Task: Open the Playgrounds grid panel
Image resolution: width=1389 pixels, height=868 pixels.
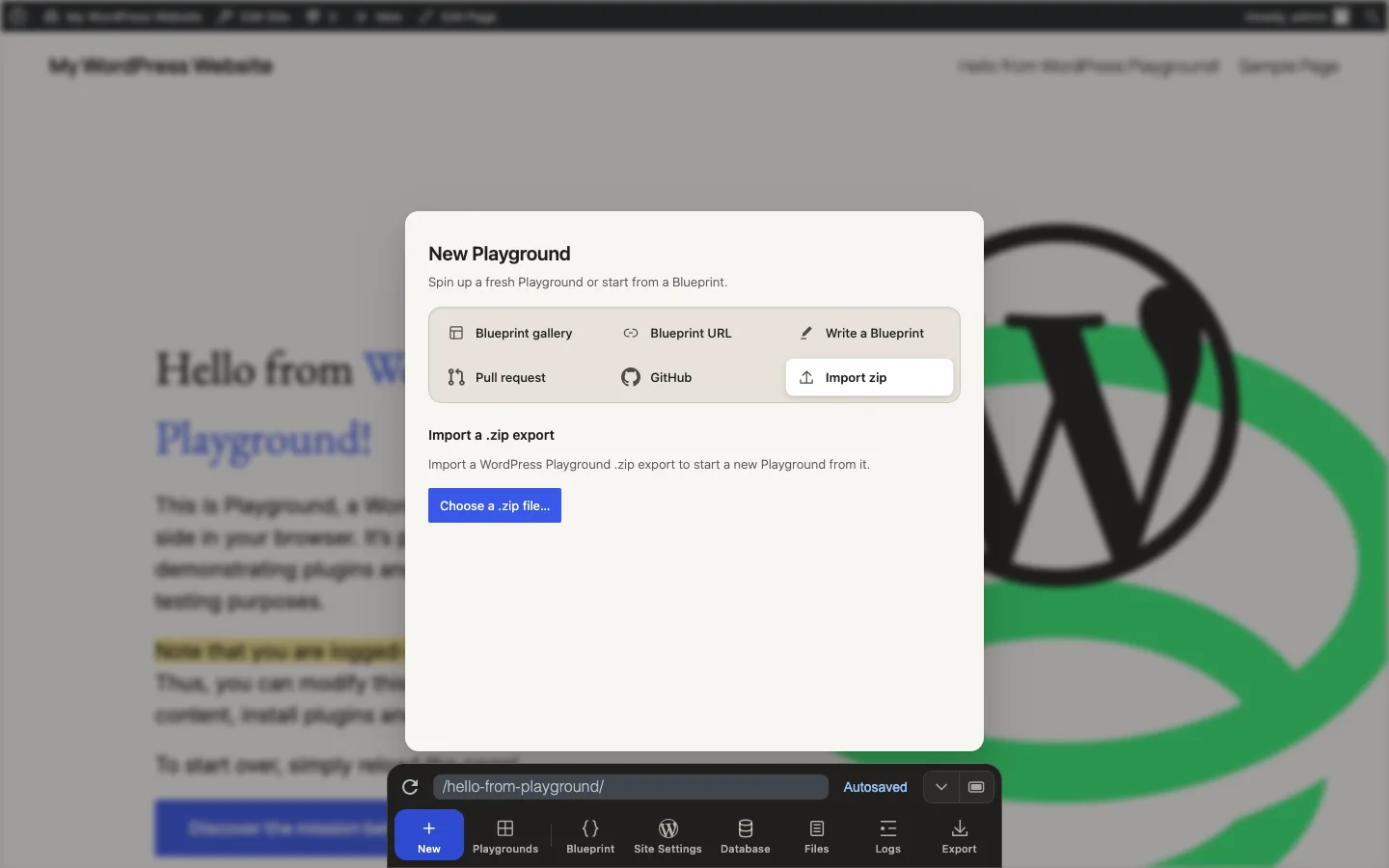Action: coord(505,835)
